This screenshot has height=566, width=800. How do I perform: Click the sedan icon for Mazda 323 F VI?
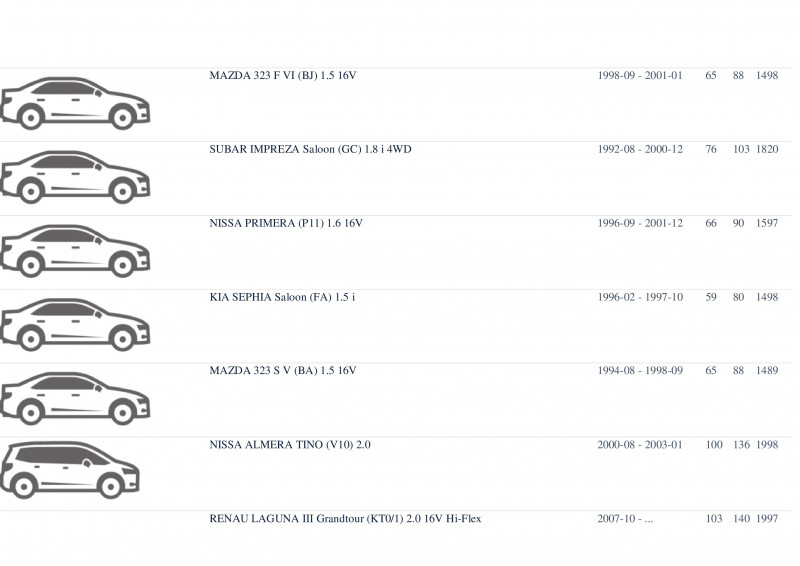(x=75, y=103)
